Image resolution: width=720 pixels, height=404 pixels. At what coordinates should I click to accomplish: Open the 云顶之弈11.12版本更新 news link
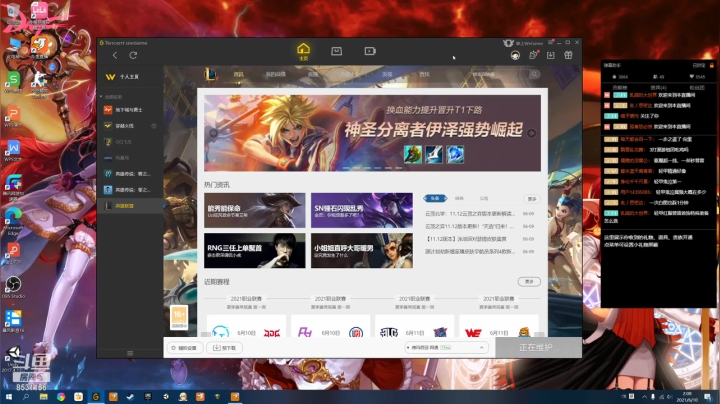(469, 226)
